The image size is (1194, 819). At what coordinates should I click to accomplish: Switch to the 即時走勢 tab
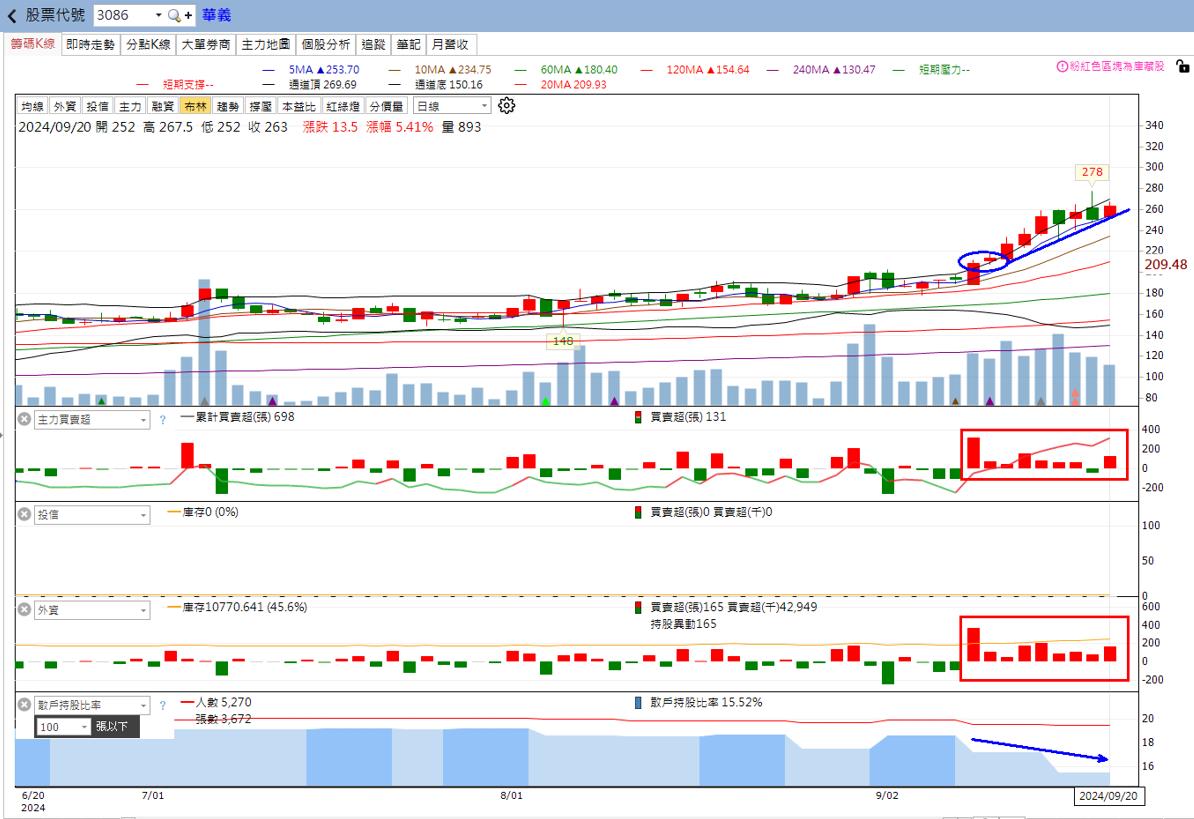click(90, 44)
